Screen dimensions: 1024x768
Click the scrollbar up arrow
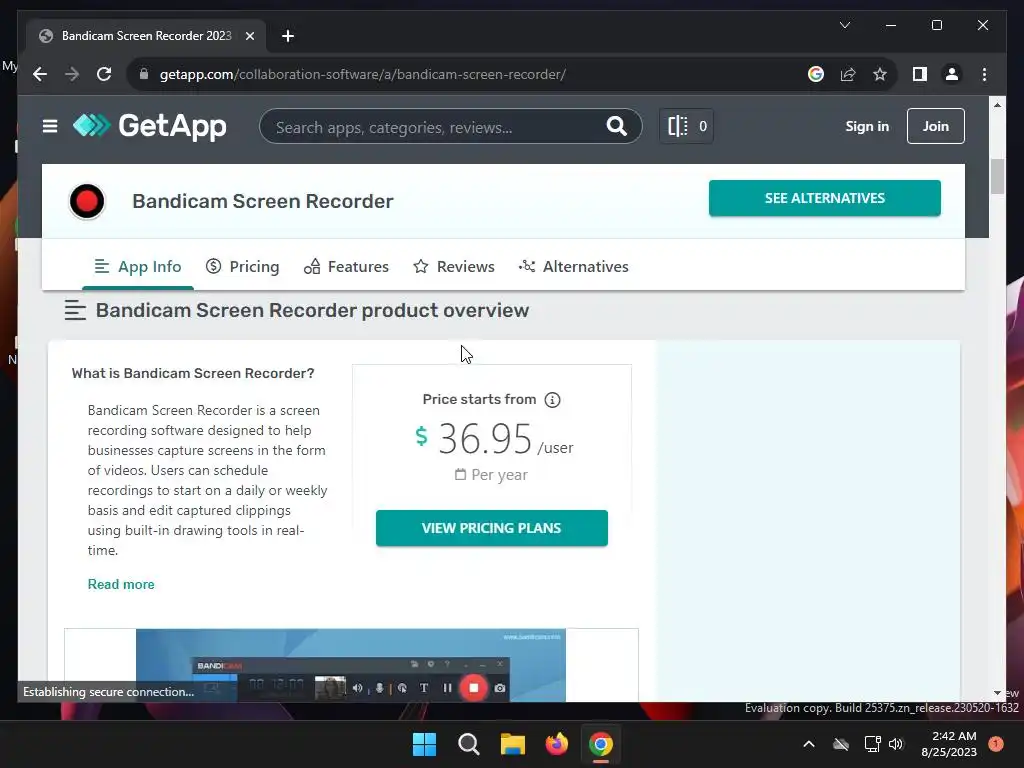pyautogui.click(x=997, y=104)
